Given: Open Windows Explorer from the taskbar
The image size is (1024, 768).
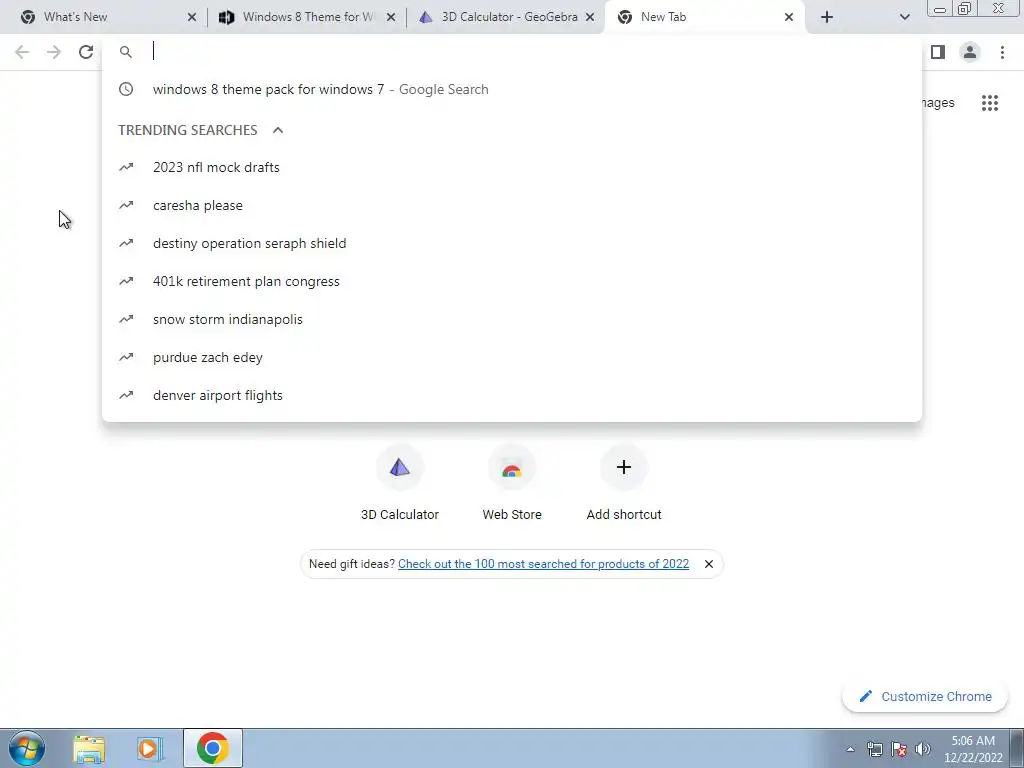Looking at the screenshot, I should click(89, 748).
